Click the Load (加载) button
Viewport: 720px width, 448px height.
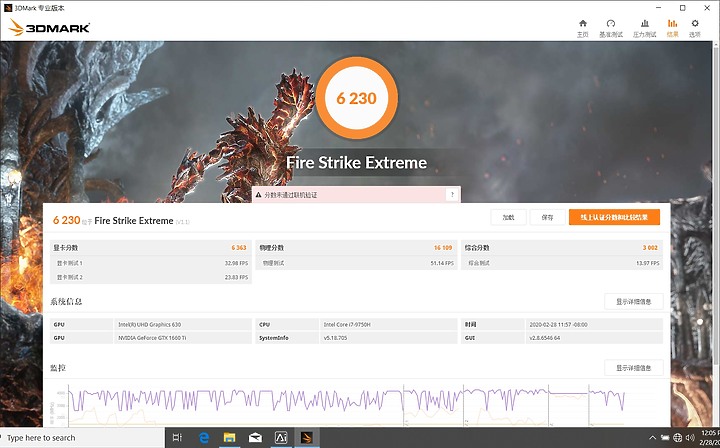[x=508, y=217]
